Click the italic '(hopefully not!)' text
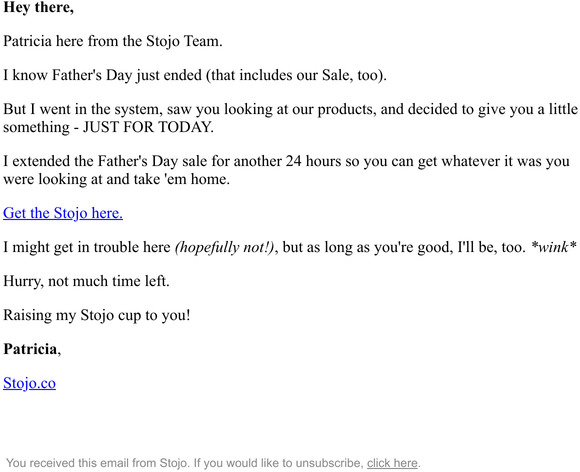This screenshot has width=580, height=472. click(225, 247)
